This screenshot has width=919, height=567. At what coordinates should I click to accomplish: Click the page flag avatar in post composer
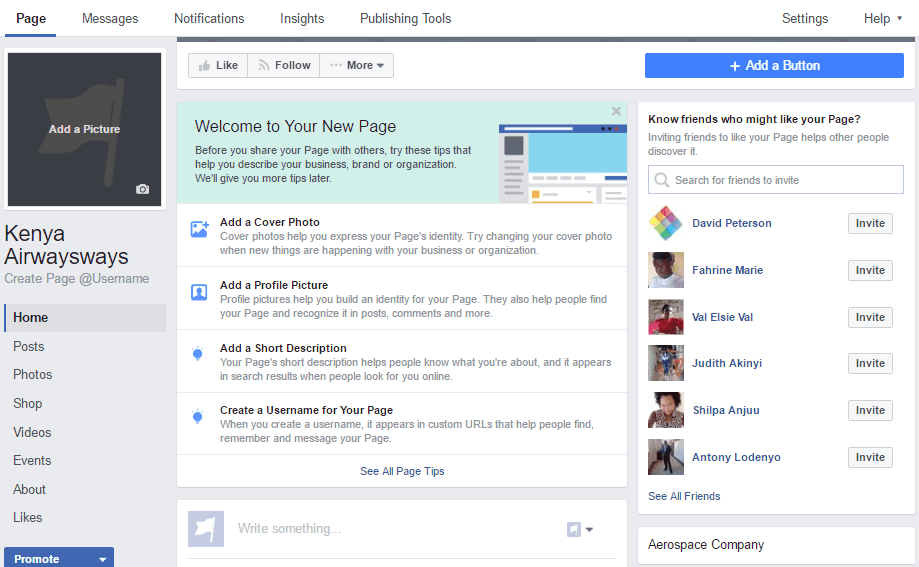[x=206, y=529]
